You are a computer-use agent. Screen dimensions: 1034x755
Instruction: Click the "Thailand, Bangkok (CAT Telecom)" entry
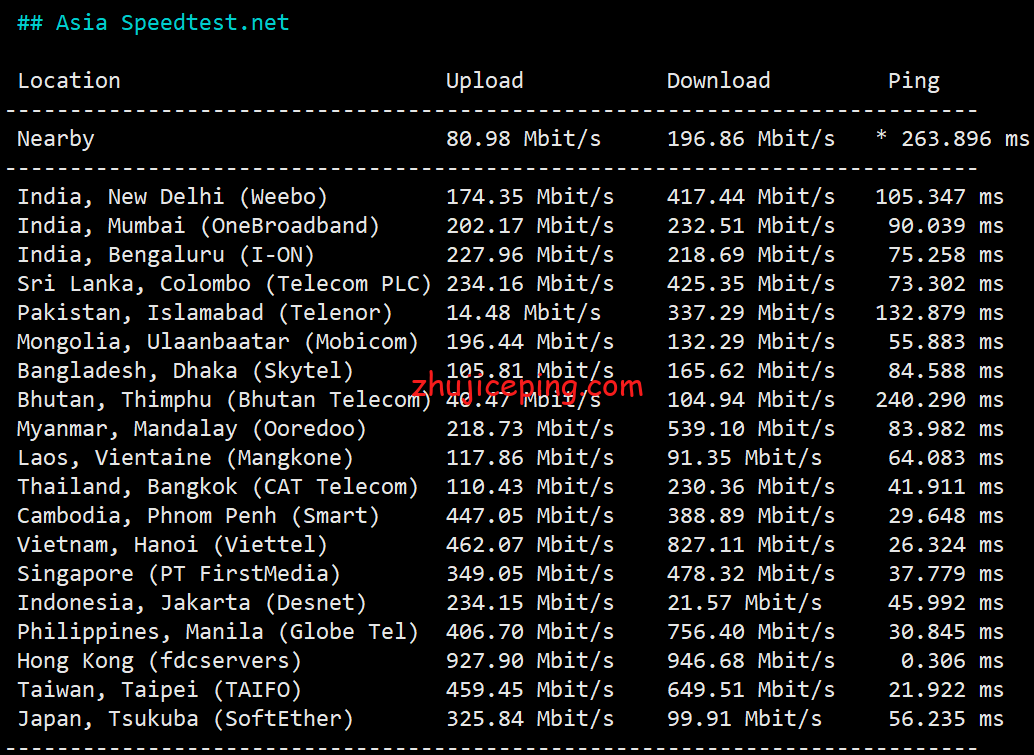pyautogui.click(x=218, y=487)
